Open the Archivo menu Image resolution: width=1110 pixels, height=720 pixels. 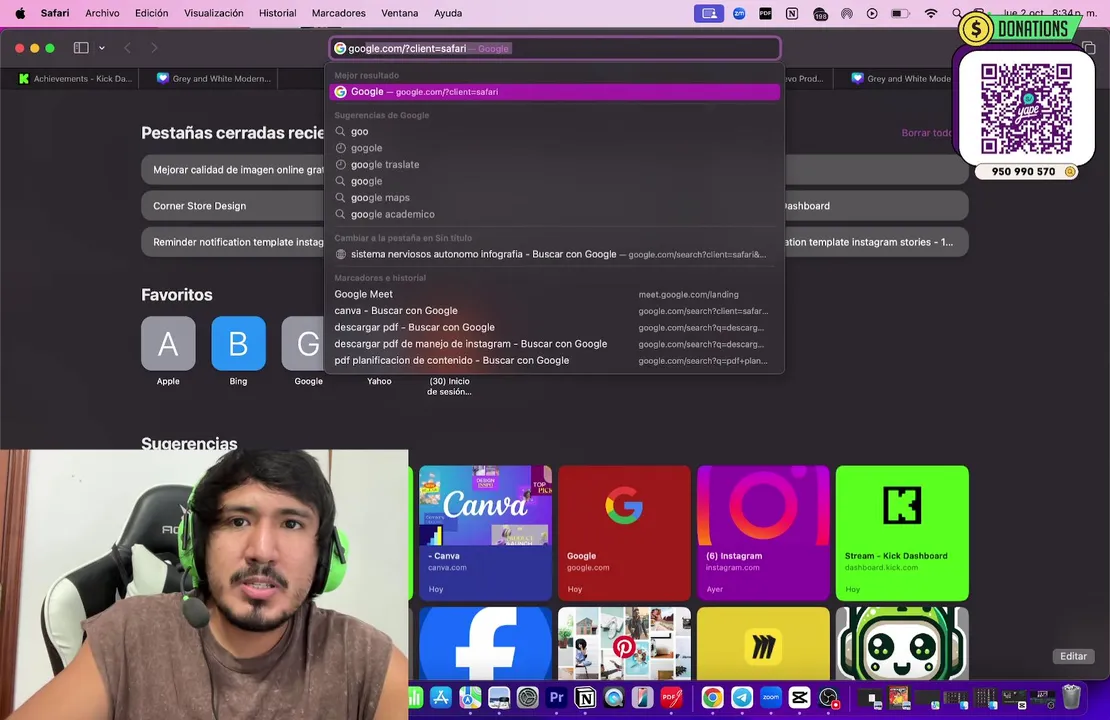click(x=102, y=13)
